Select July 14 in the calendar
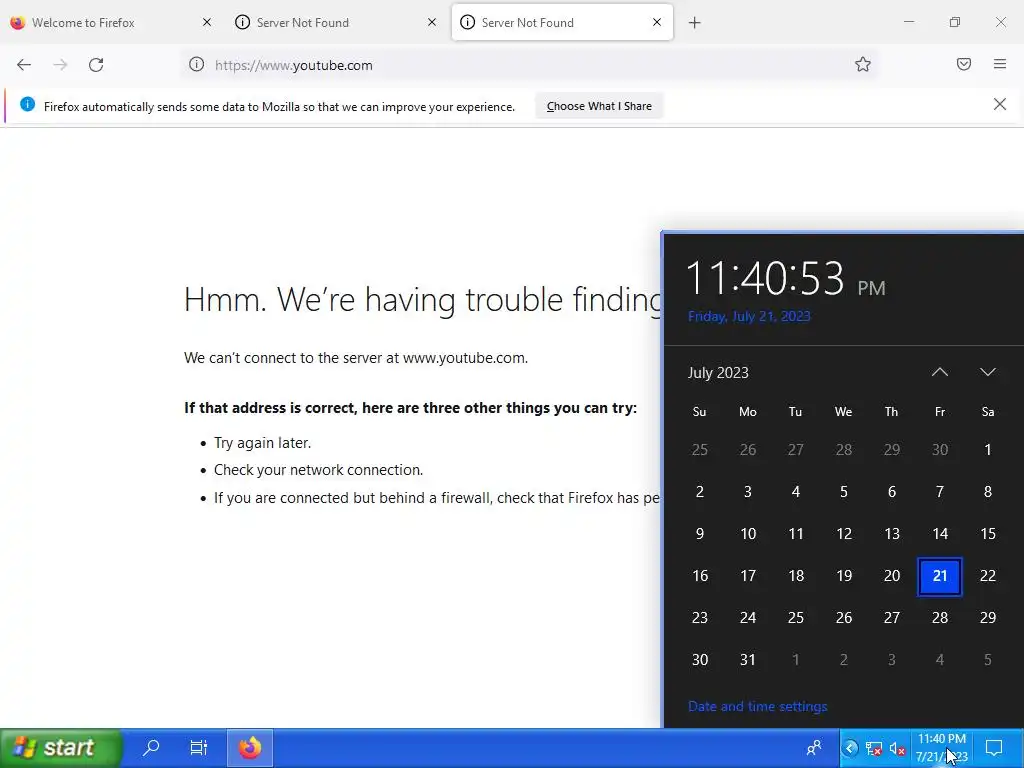Viewport: 1024px width, 768px height. [940, 534]
